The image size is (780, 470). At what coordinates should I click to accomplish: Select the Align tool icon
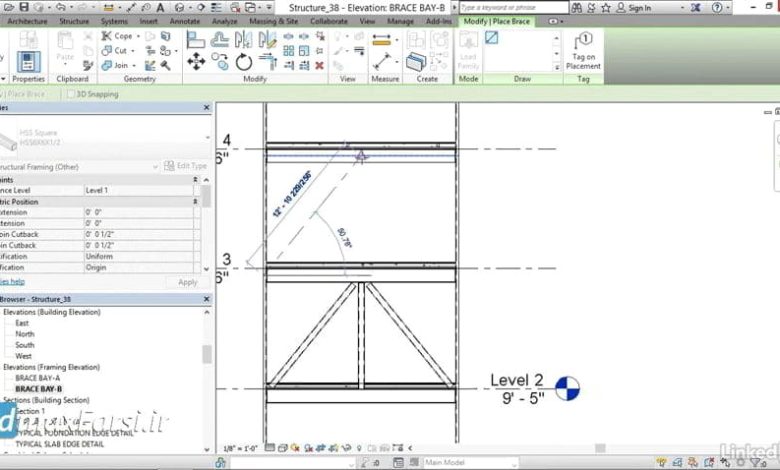click(x=196, y=39)
